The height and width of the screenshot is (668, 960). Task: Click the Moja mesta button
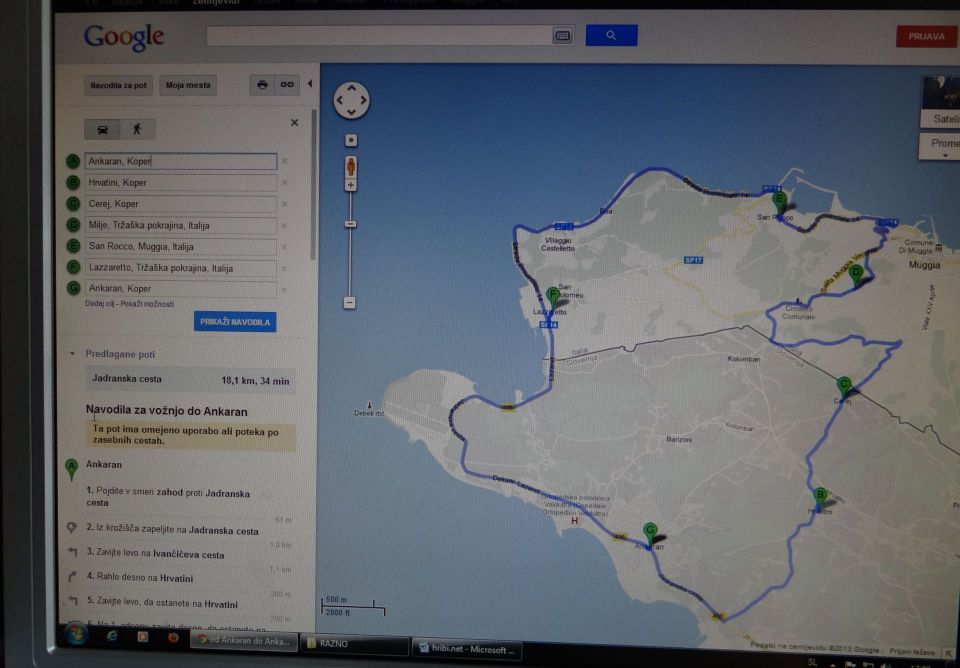click(x=188, y=85)
